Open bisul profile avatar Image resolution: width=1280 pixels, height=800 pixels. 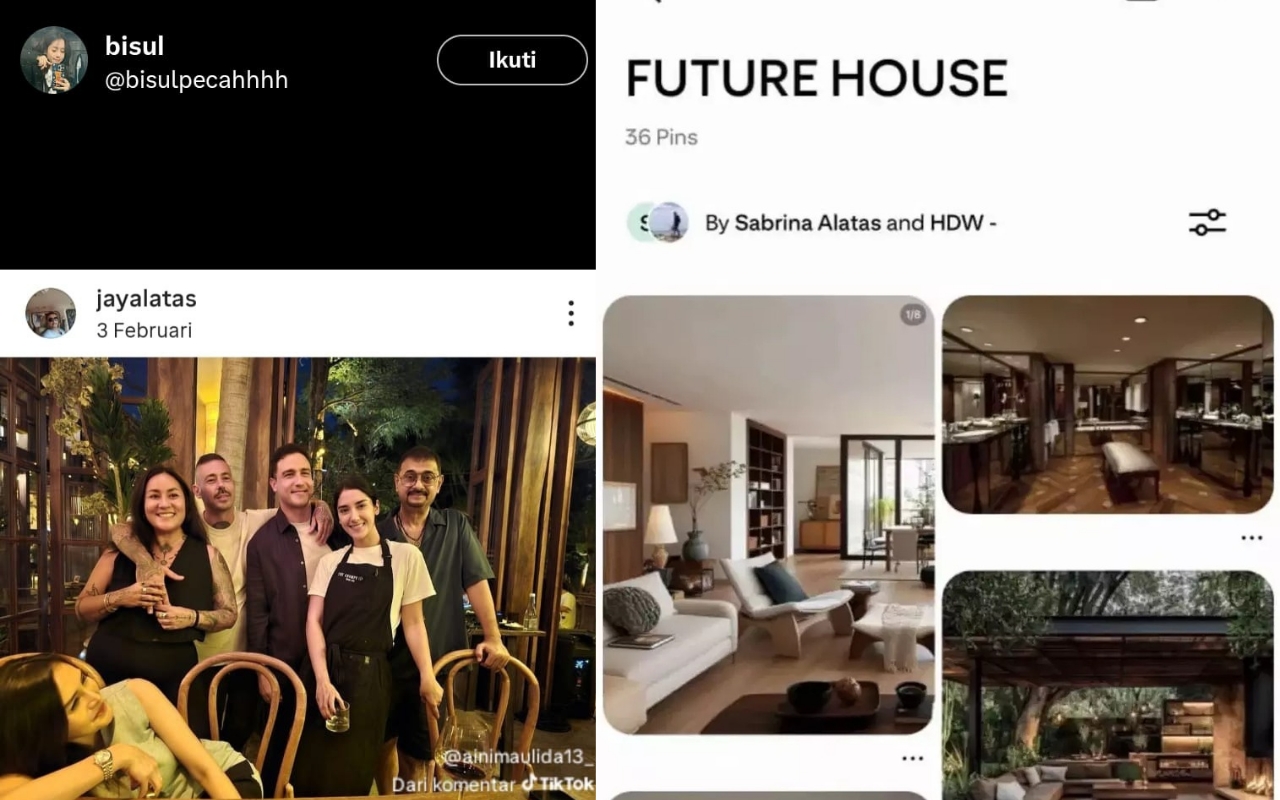(54, 60)
